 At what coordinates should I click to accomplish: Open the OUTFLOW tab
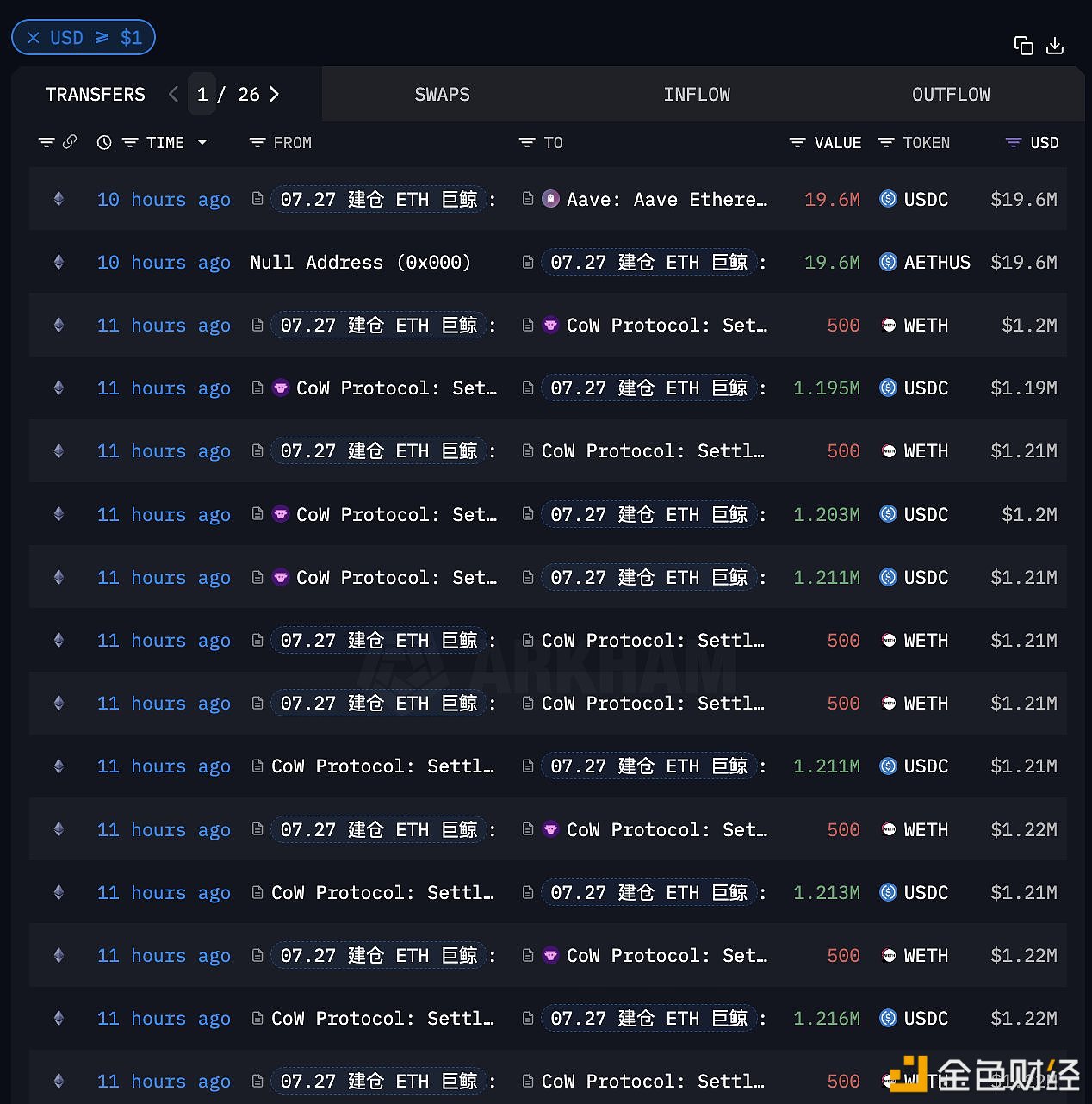pyautogui.click(x=951, y=94)
